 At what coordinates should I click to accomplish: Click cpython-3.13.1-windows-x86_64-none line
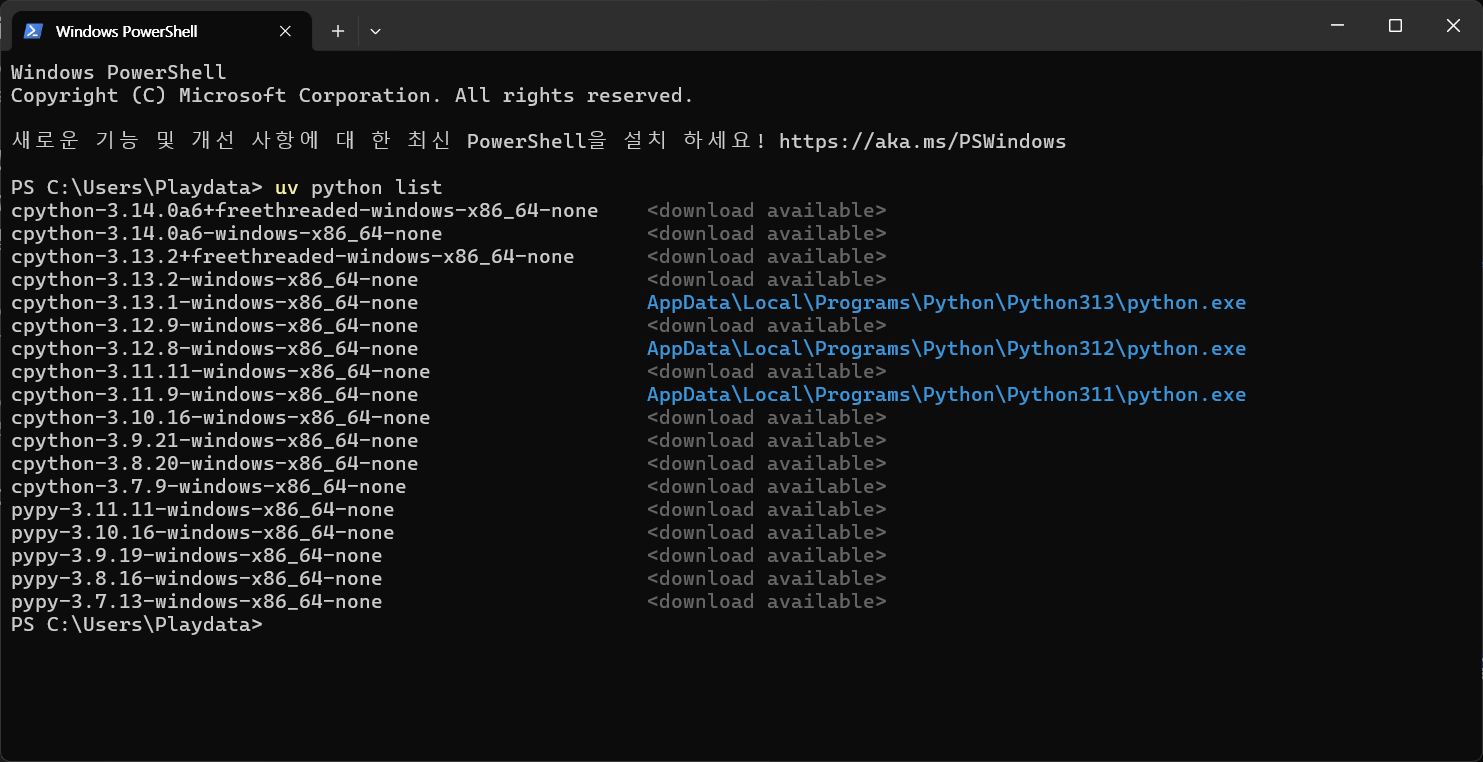click(x=215, y=302)
